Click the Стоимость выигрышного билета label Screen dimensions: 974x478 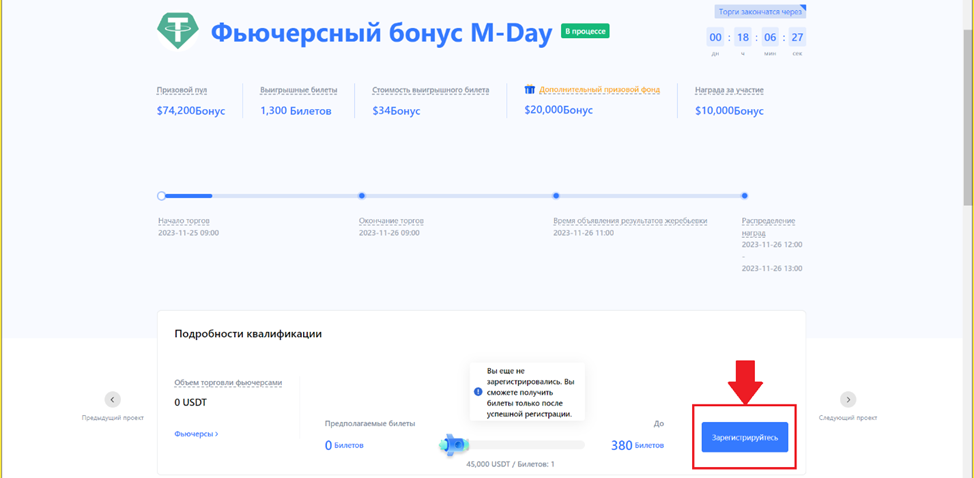tap(430, 90)
